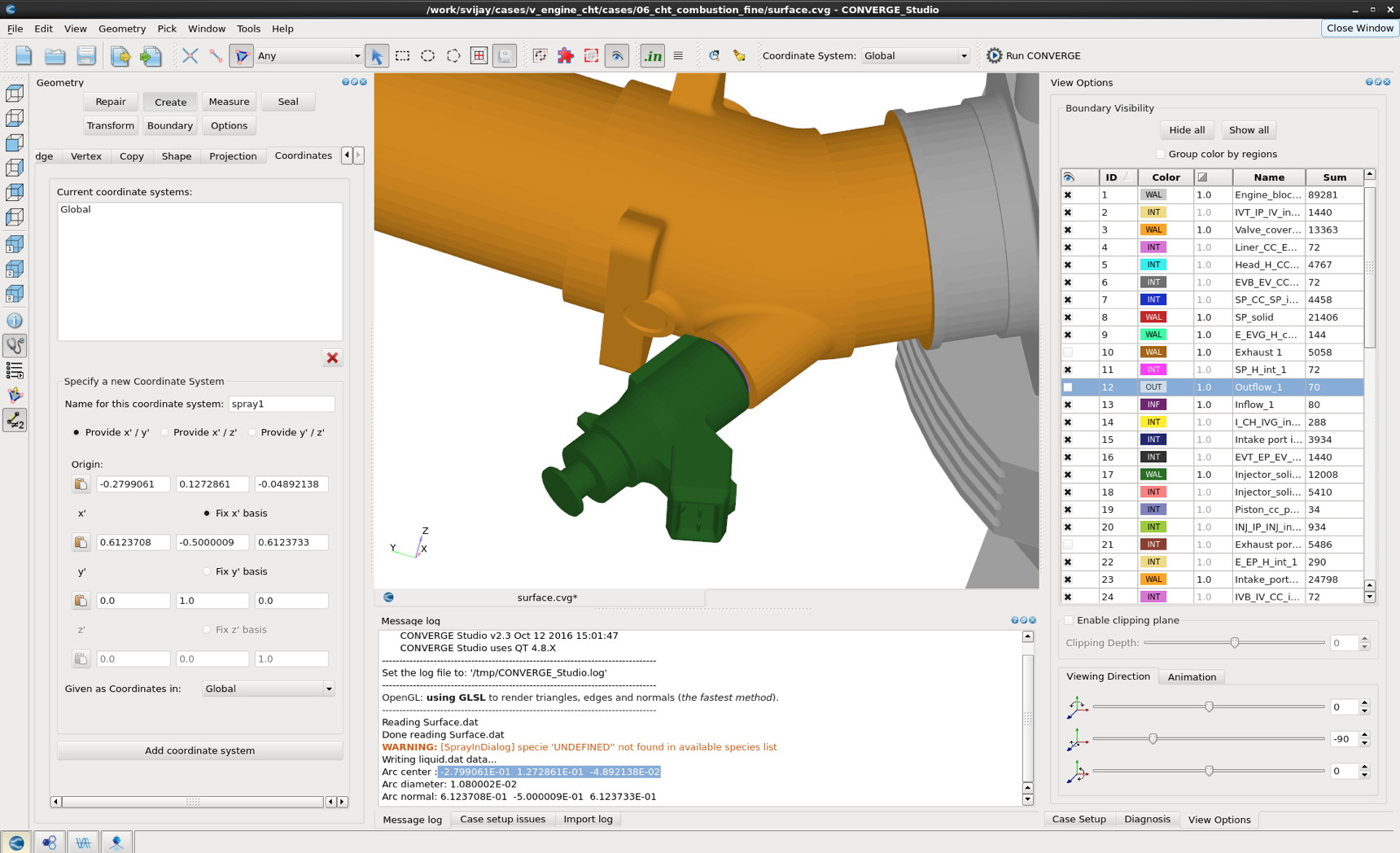Click the Run CONVERGE button
The height and width of the screenshot is (853, 1400).
[1033, 55]
